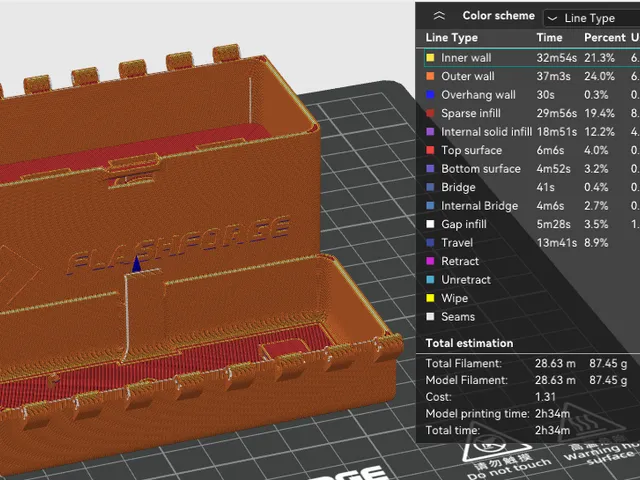Toggle the Outer wall orange swatch

(x=430, y=76)
